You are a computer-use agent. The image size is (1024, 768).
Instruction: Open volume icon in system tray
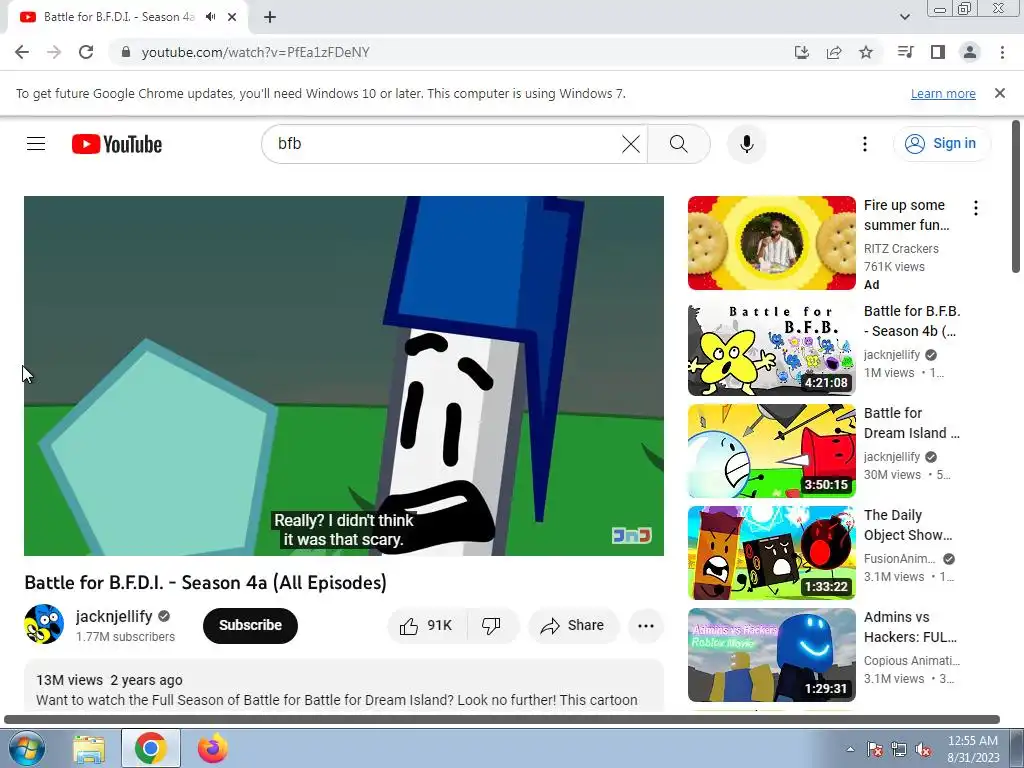pos(923,749)
